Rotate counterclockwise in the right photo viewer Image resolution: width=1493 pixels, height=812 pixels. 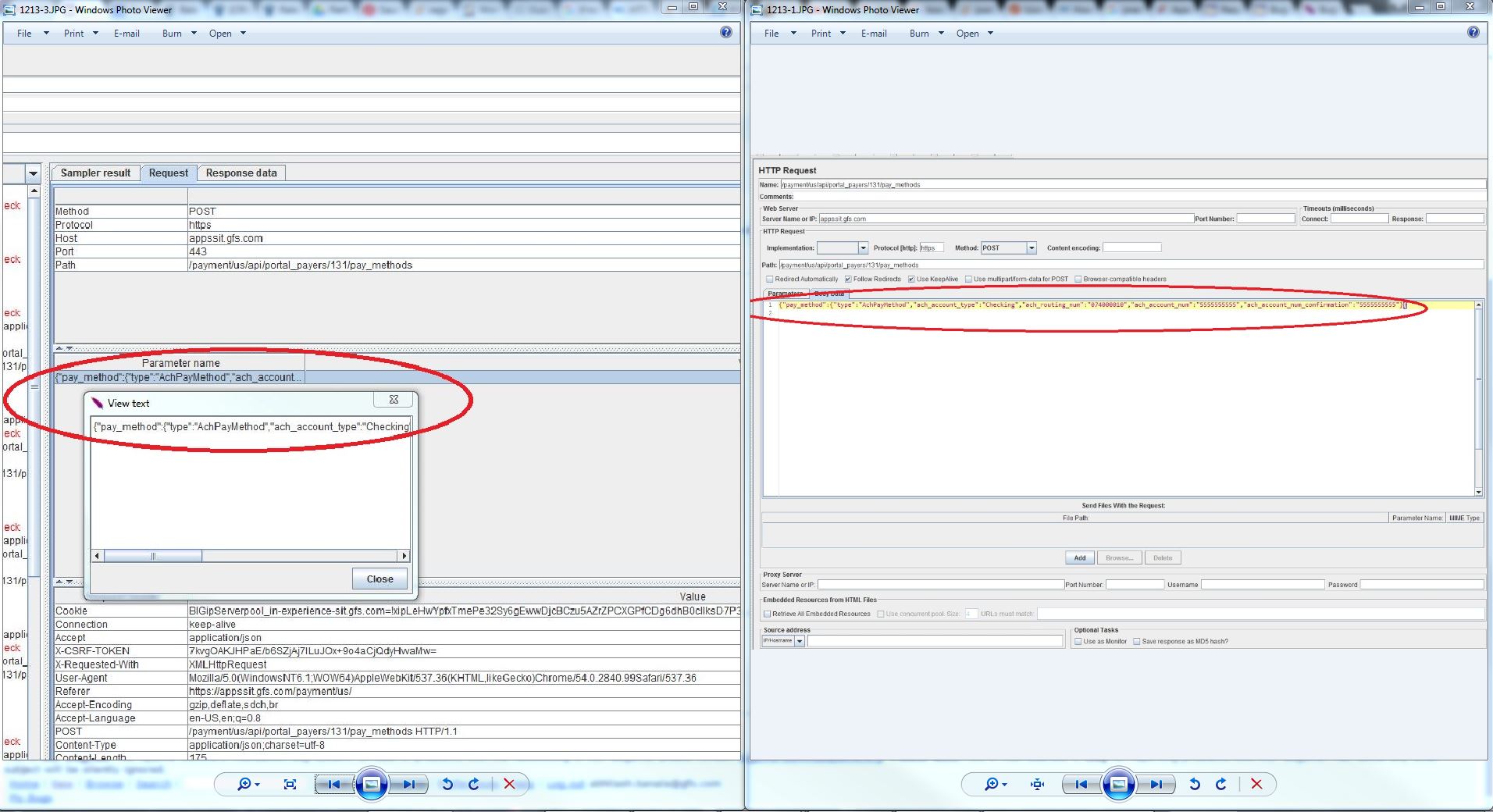(1195, 784)
